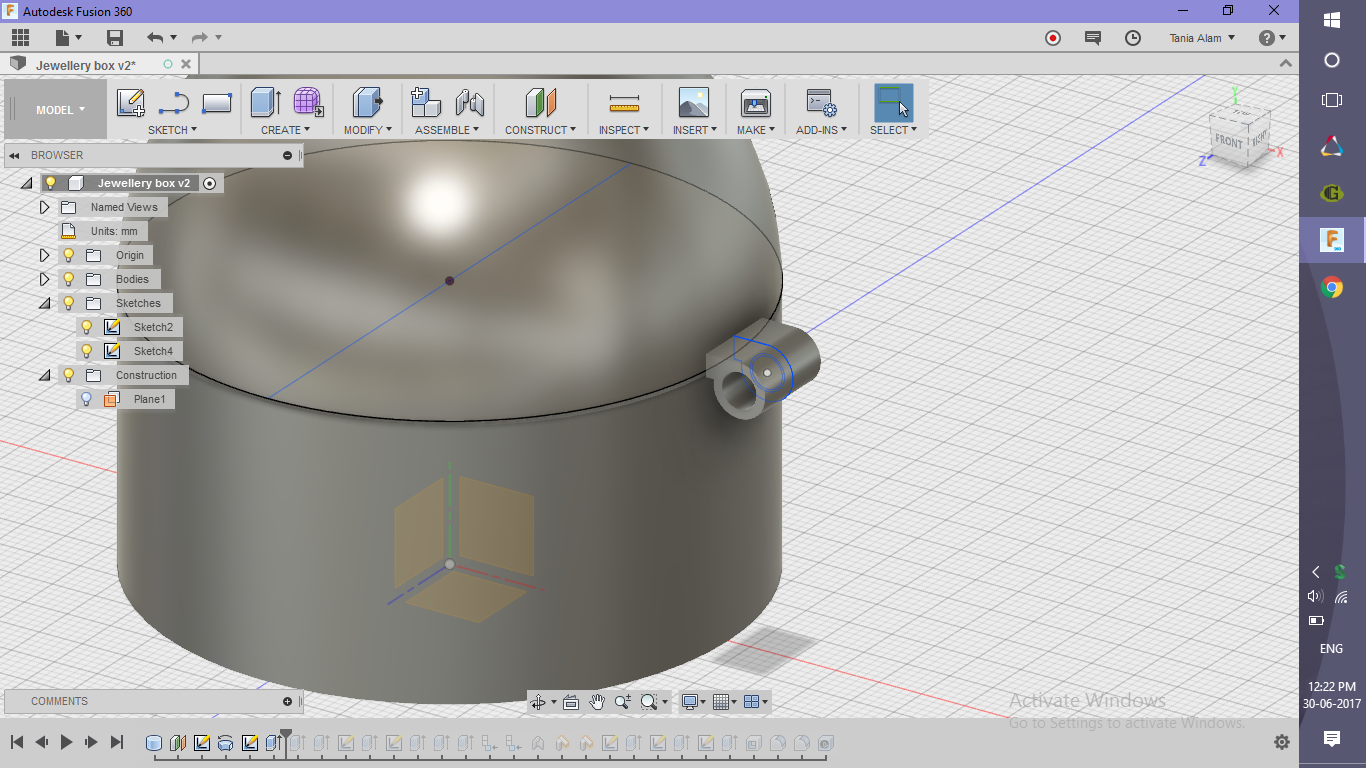The width and height of the screenshot is (1366, 768).
Task: Close the Jewellery box v2 tab
Action: tap(185, 64)
